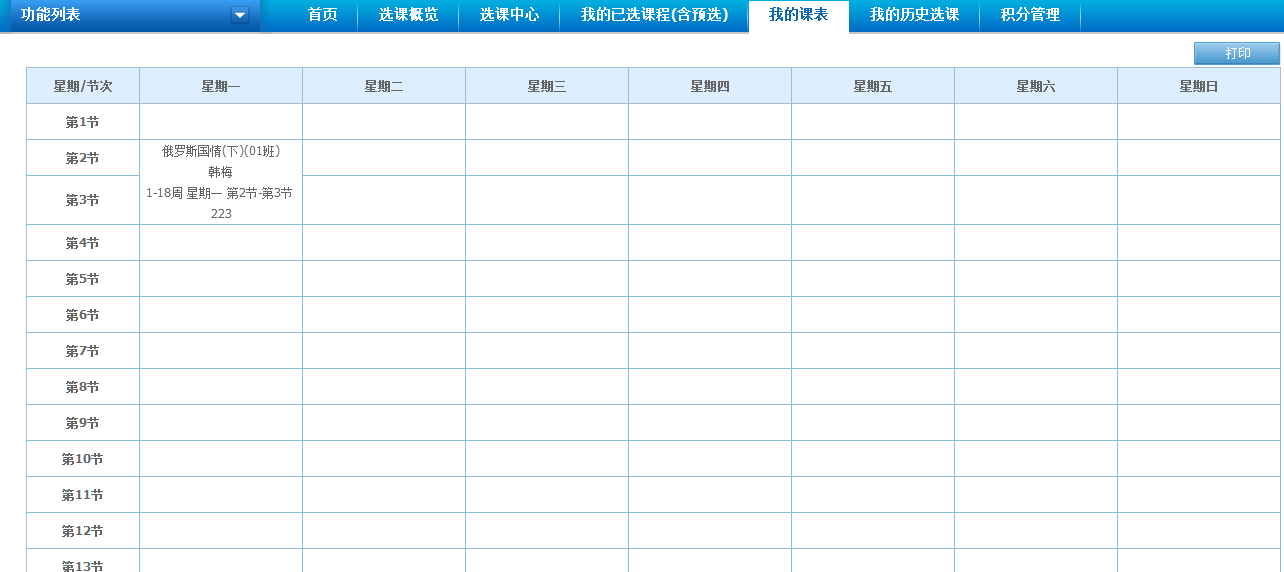Click the 第2节 row label

(x=83, y=158)
